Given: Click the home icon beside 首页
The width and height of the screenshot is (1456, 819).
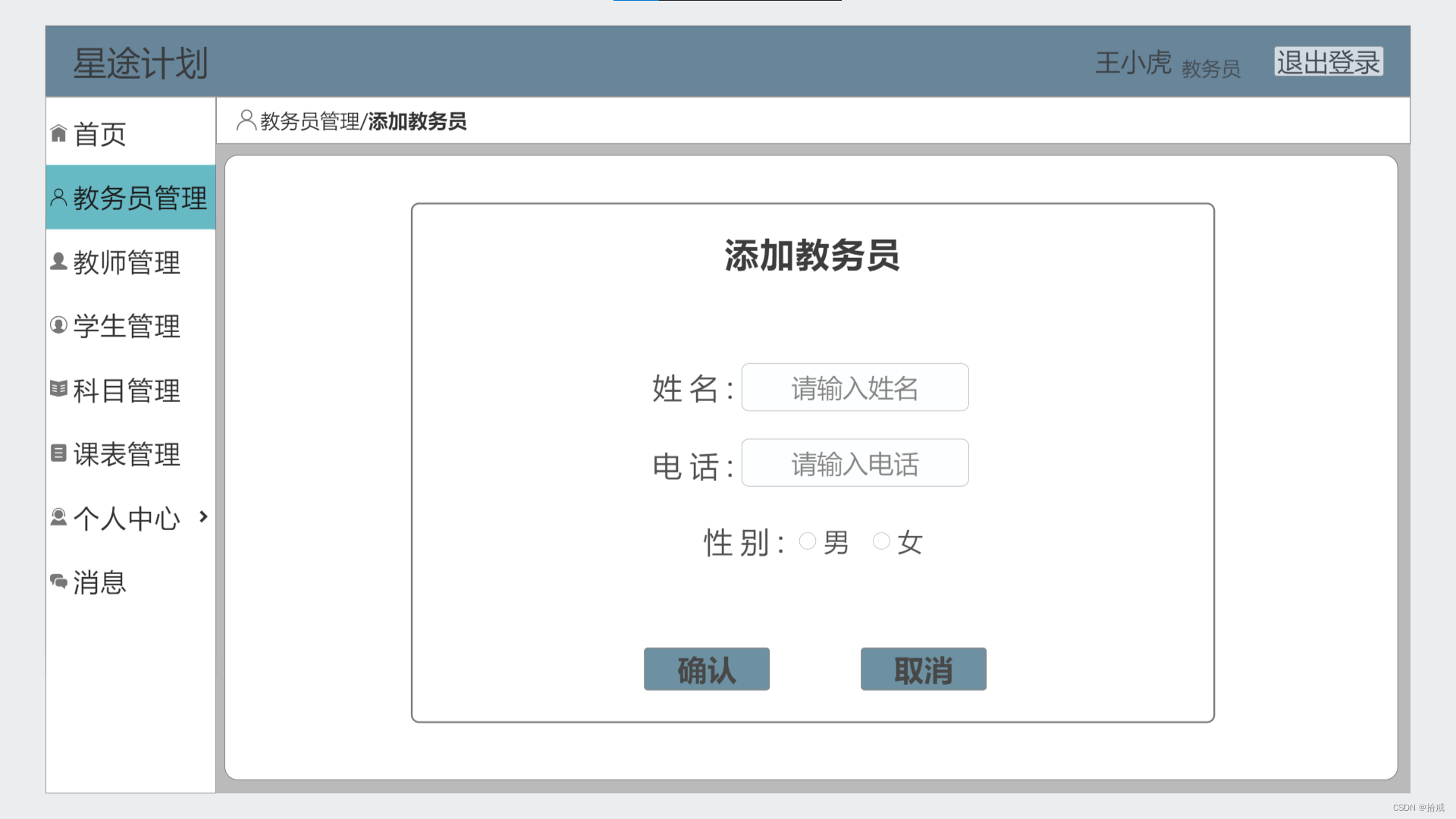Looking at the screenshot, I should [x=58, y=133].
